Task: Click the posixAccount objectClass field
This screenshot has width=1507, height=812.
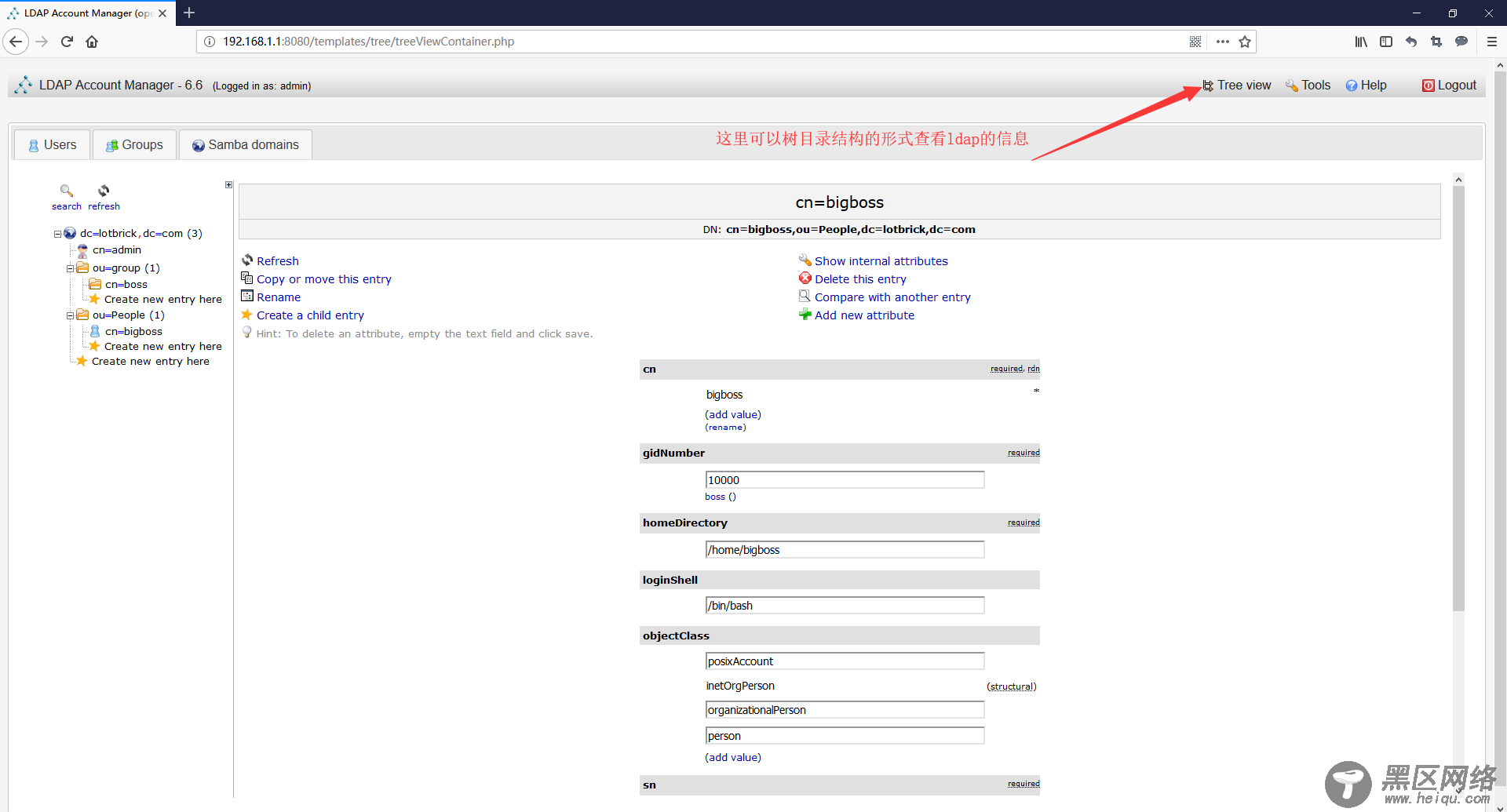Action: pos(845,661)
